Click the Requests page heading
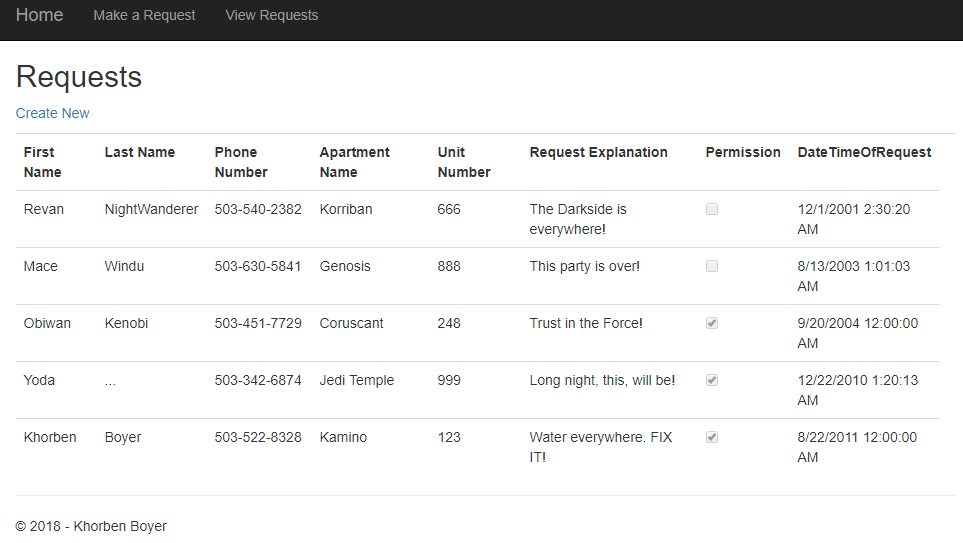 pyautogui.click(x=79, y=77)
